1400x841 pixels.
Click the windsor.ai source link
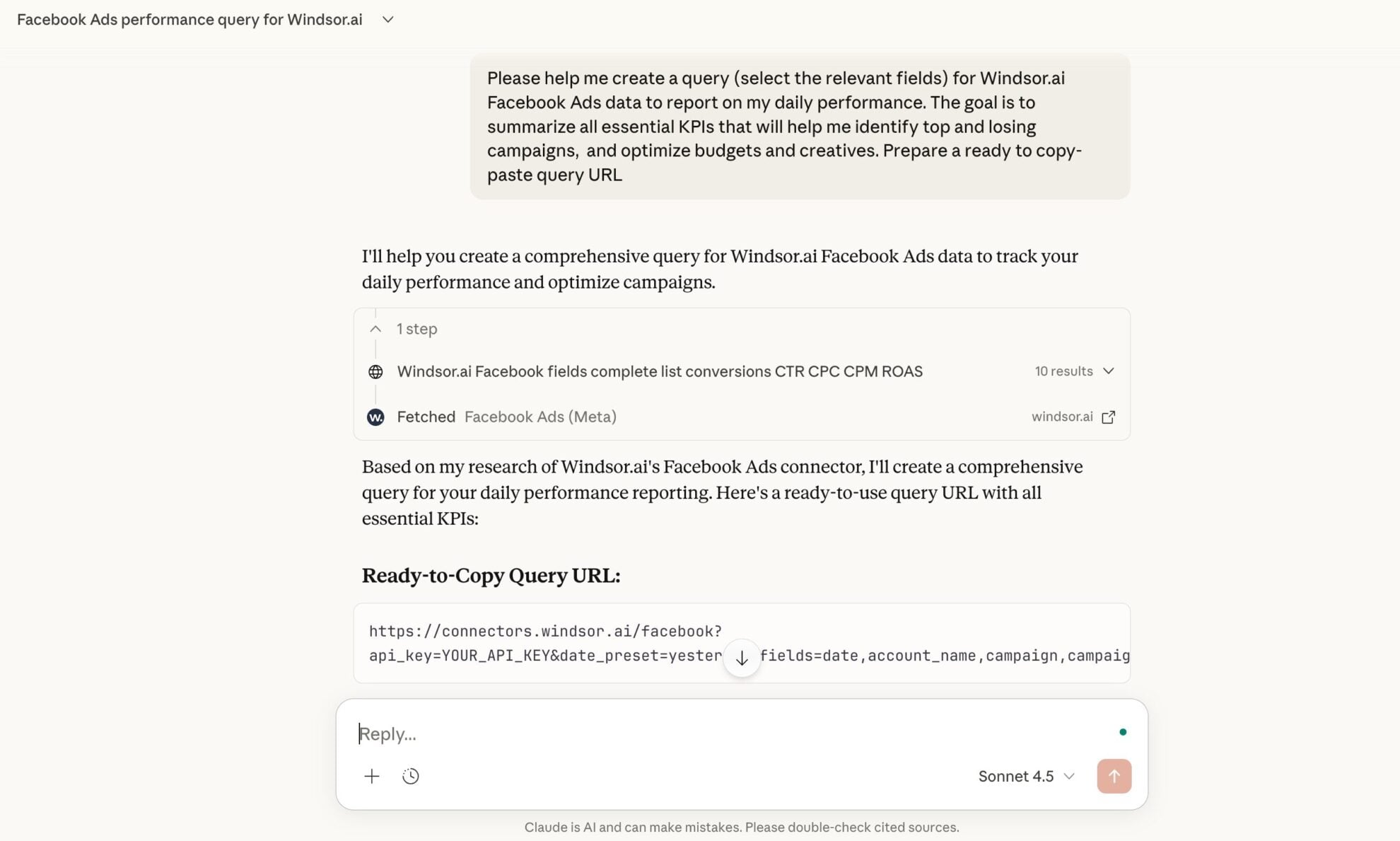1062,417
